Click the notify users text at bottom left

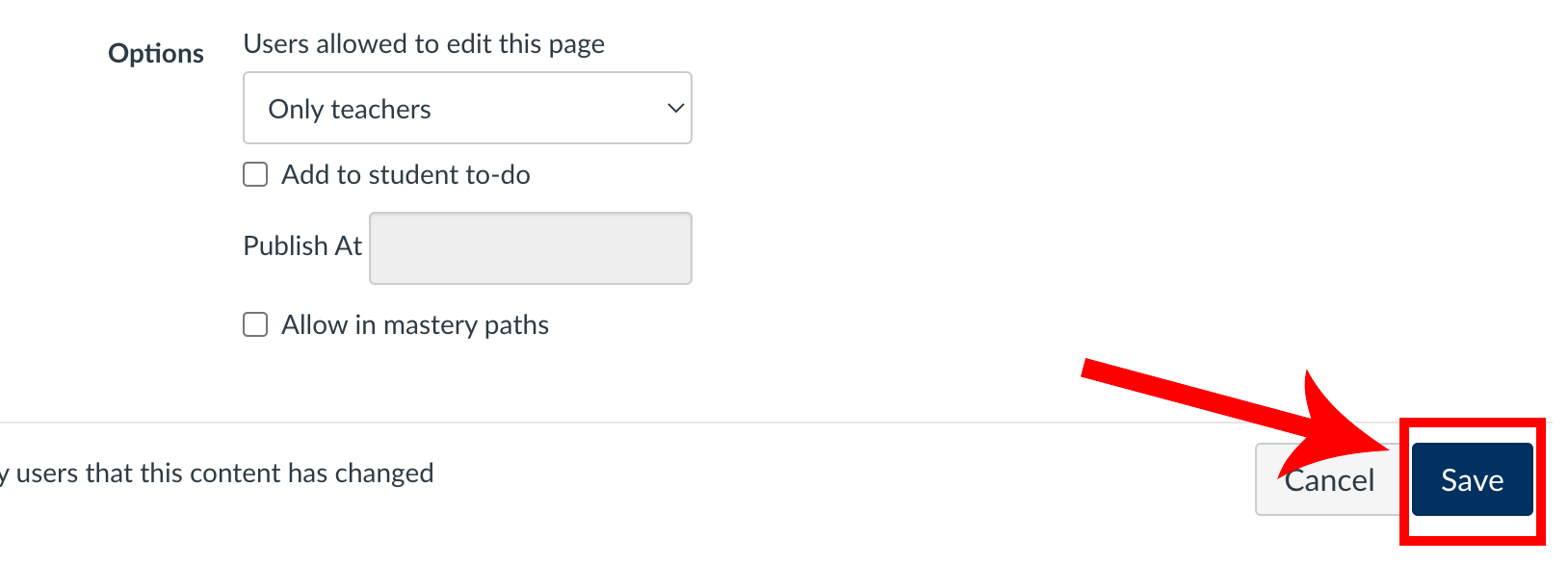click(x=217, y=473)
